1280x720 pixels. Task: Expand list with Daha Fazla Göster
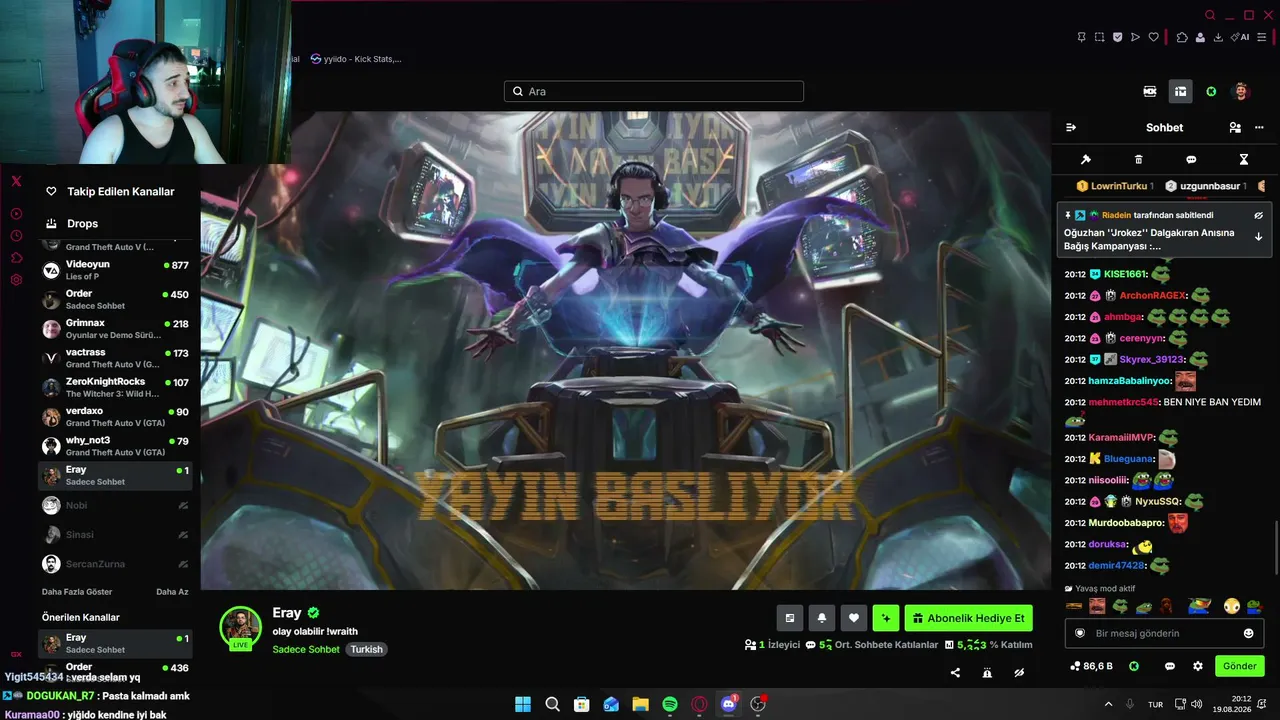77,592
